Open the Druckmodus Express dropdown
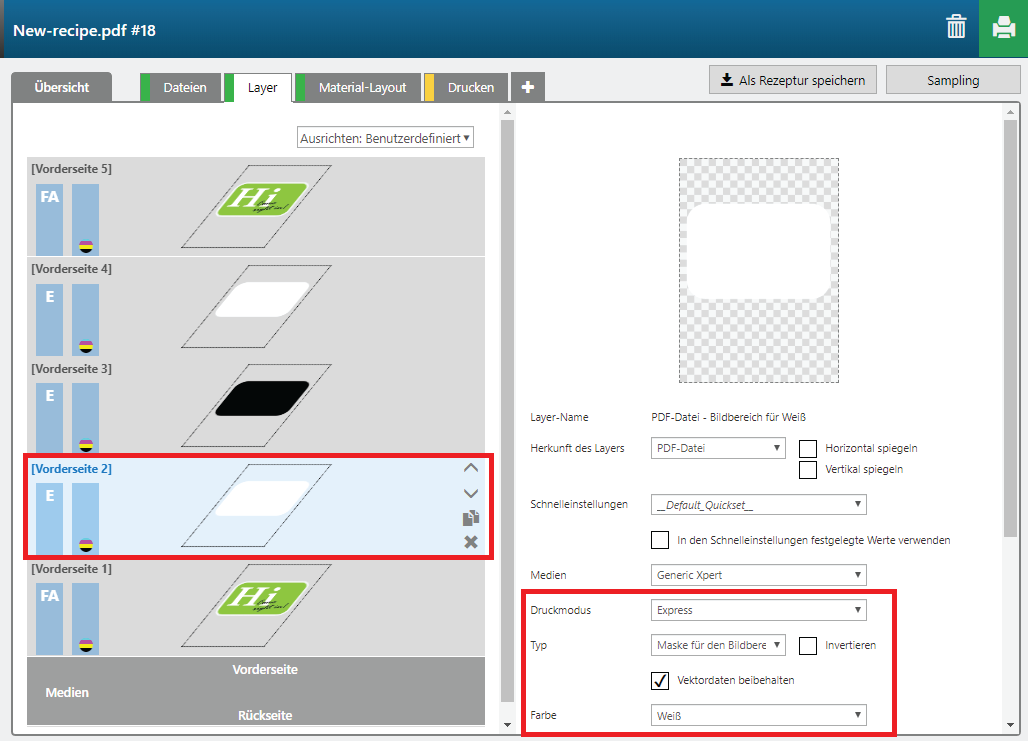 tap(758, 610)
